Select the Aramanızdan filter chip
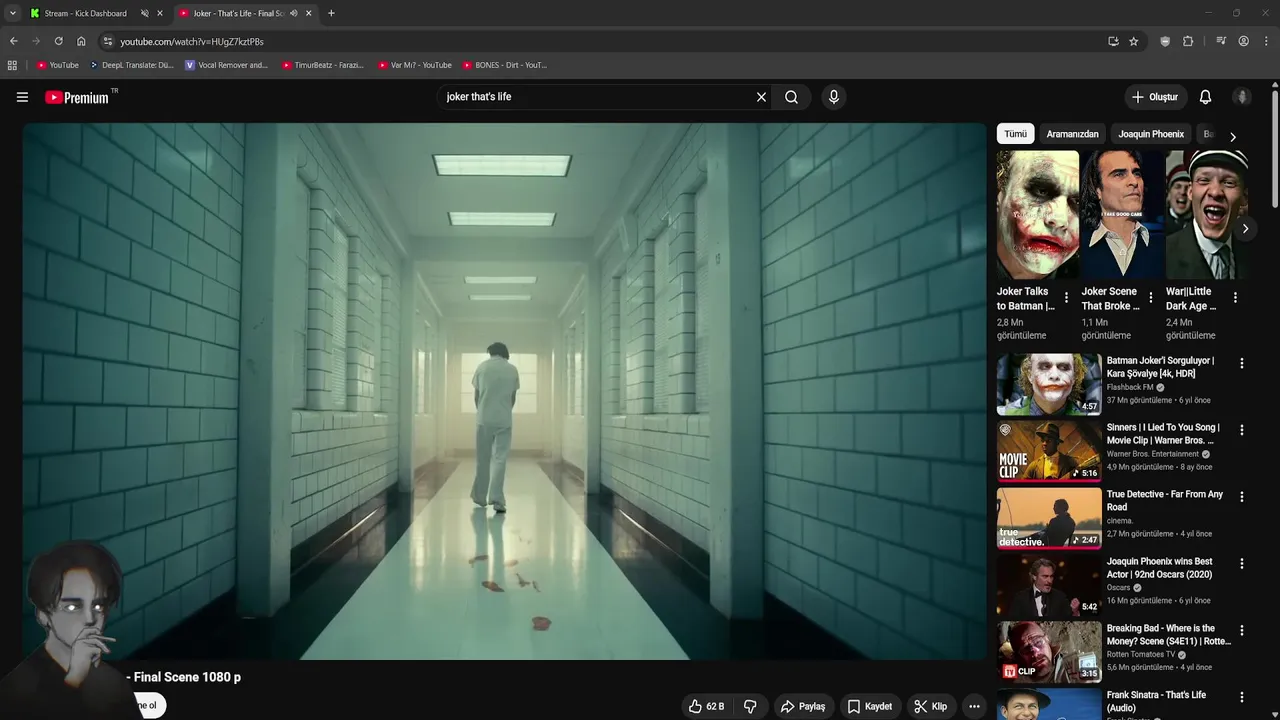Screen dimensions: 1280x720 point(1072,134)
